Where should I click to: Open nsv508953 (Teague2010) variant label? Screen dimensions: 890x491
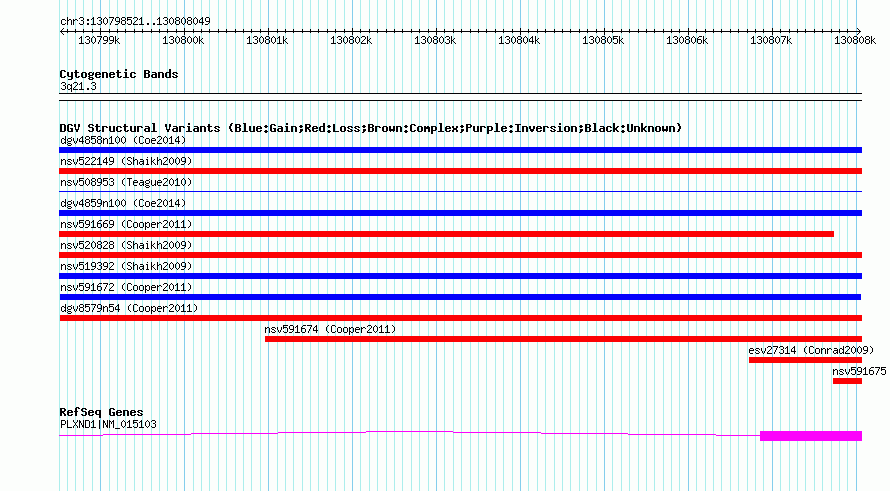pos(126,182)
